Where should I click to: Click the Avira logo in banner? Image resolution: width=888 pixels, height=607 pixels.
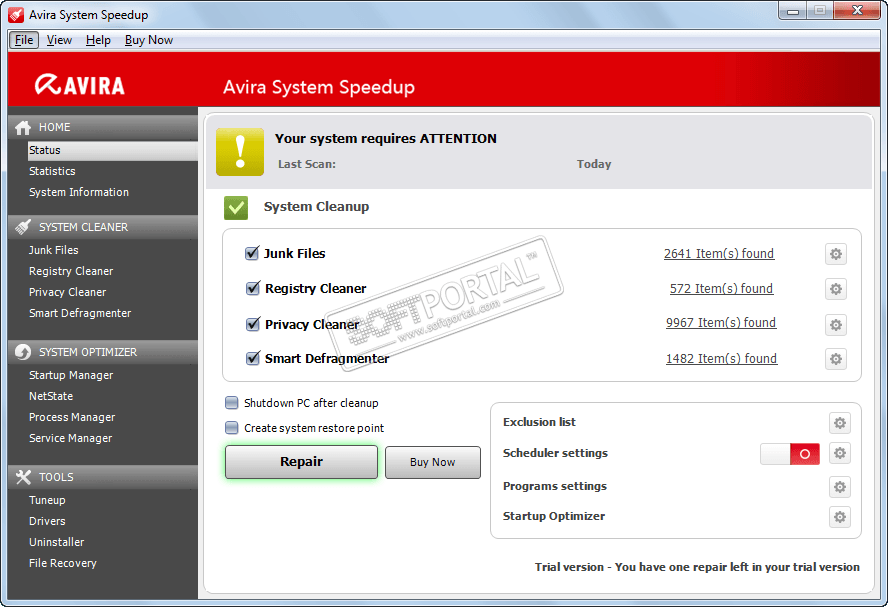pos(80,85)
